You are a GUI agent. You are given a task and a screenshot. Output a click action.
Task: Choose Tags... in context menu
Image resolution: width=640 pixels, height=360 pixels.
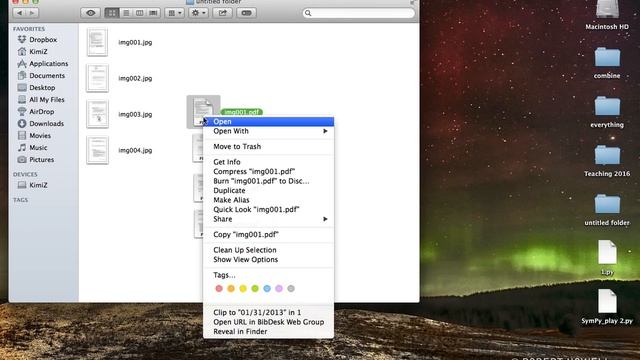coord(268,275)
